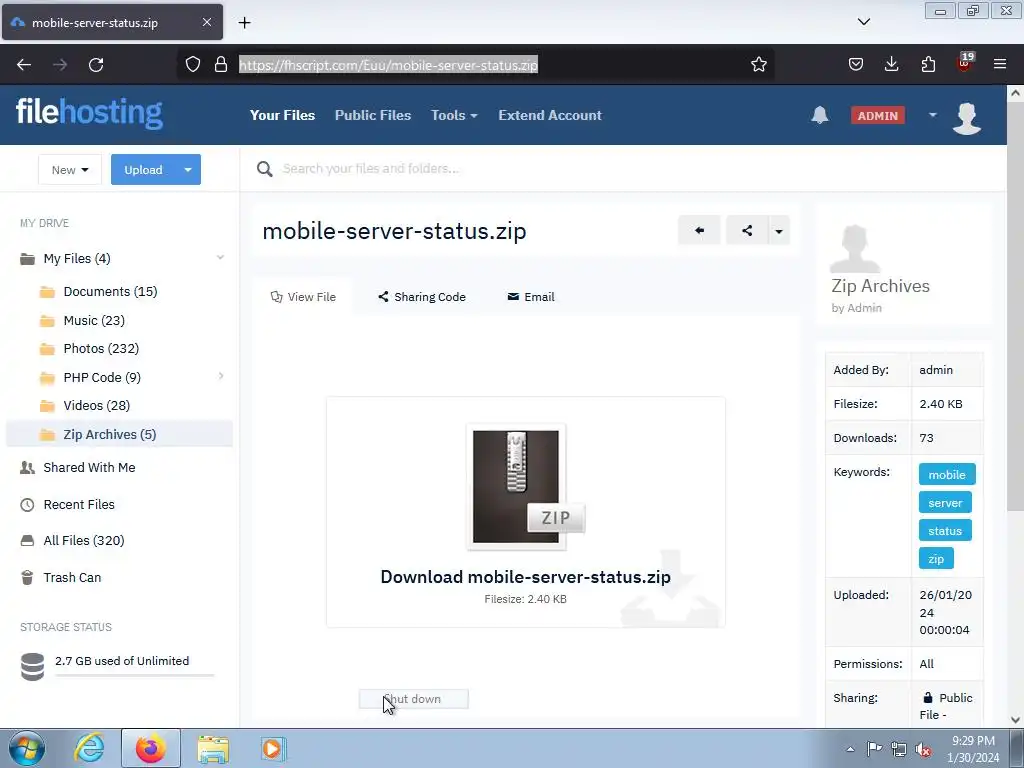This screenshot has height=768, width=1024.
Task: Open My Files (4) folder
Action: coord(77,259)
